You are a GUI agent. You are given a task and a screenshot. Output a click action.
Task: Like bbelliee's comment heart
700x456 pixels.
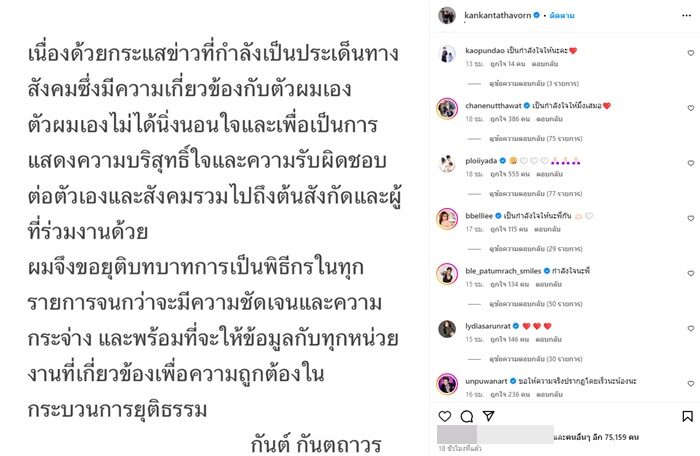point(691,218)
